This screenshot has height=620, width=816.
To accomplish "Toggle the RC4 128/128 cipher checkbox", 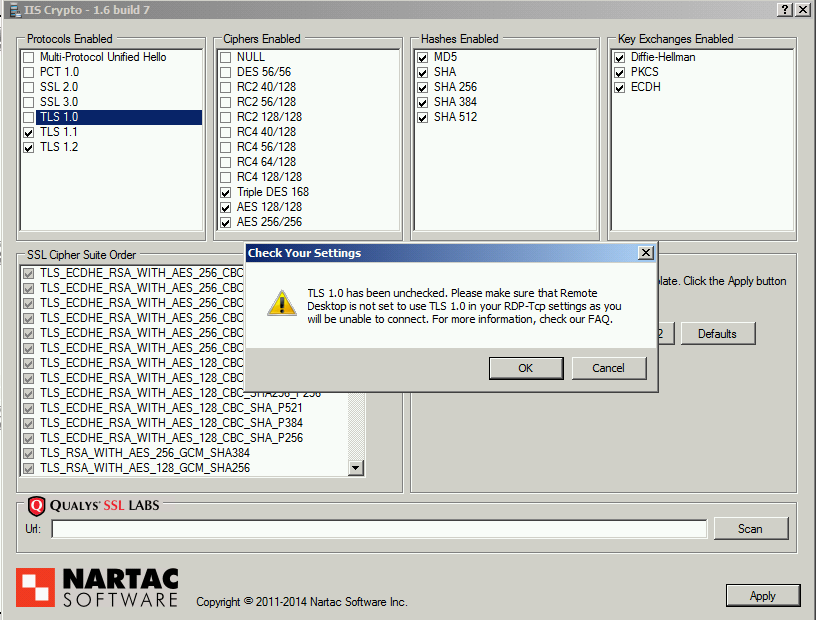I will point(225,178).
